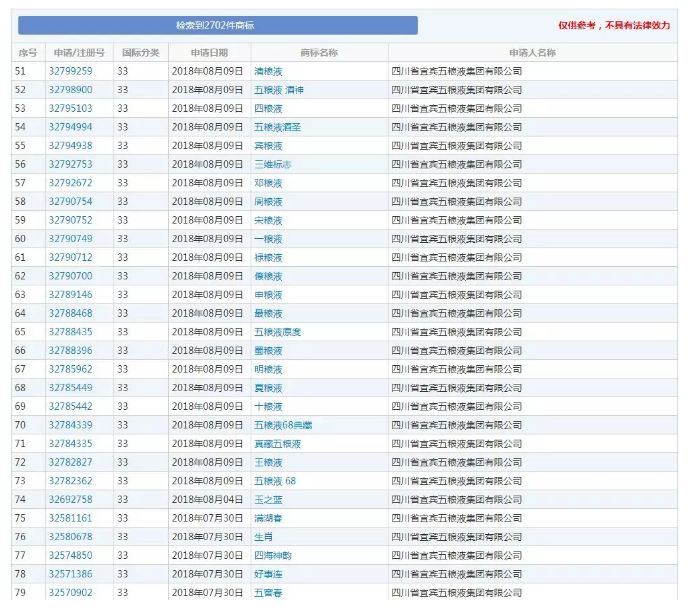The height and width of the screenshot is (611, 688).
Task: Click the 国际分类 column header
Action: (x=140, y=53)
